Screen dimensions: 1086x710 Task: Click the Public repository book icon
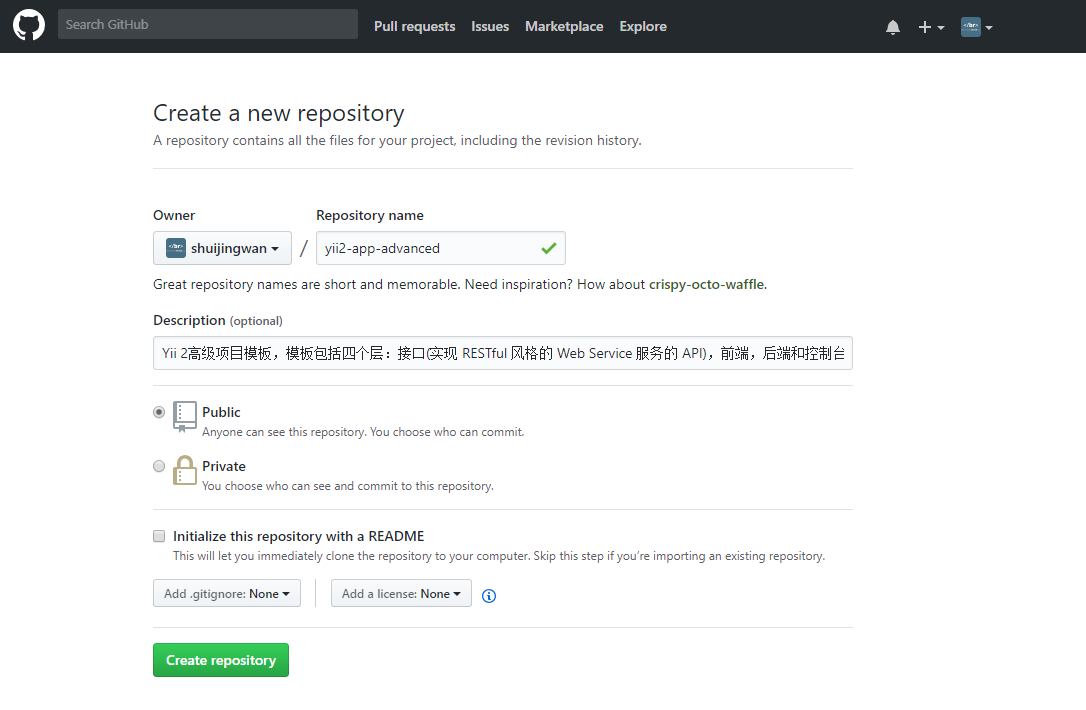185,416
